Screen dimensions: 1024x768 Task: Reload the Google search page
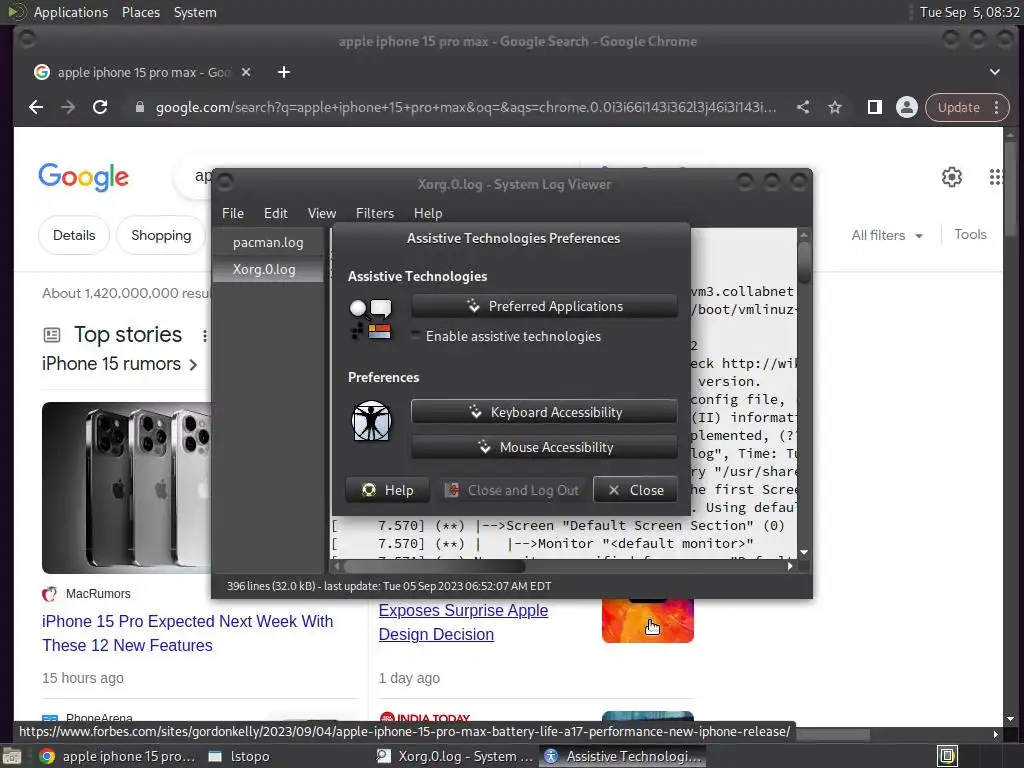[x=100, y=107]
